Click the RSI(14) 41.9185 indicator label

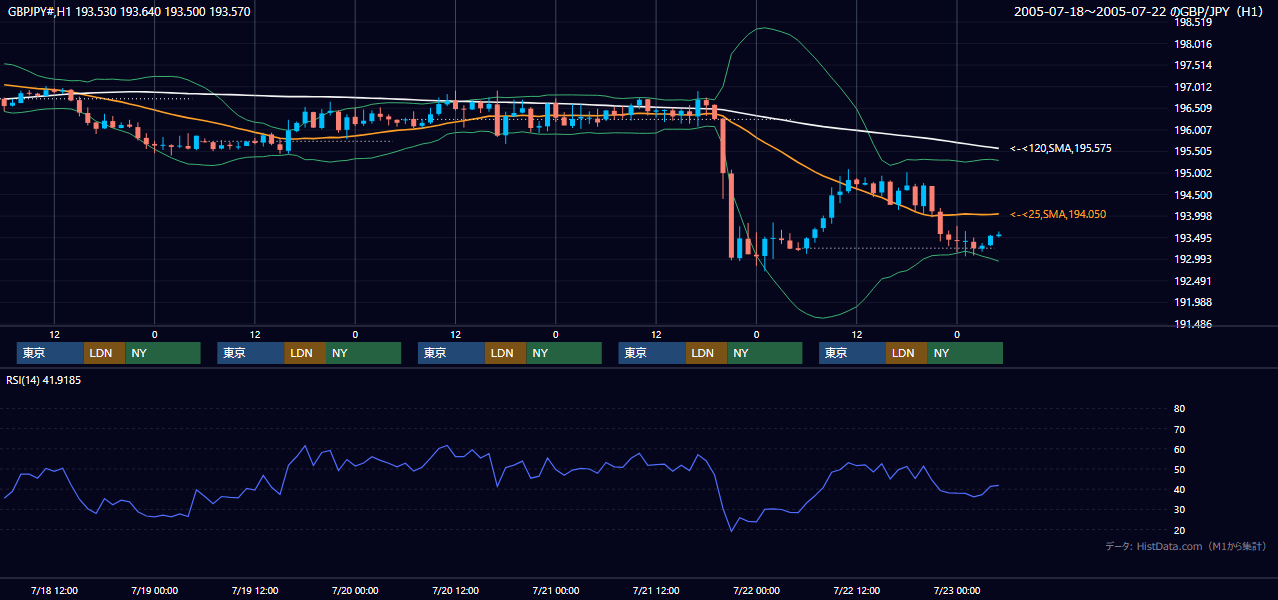[43, 381]
